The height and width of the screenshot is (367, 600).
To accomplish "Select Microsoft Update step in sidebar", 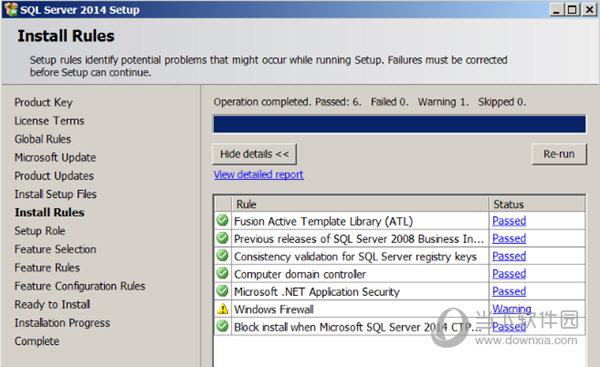I will click(55, 157).
